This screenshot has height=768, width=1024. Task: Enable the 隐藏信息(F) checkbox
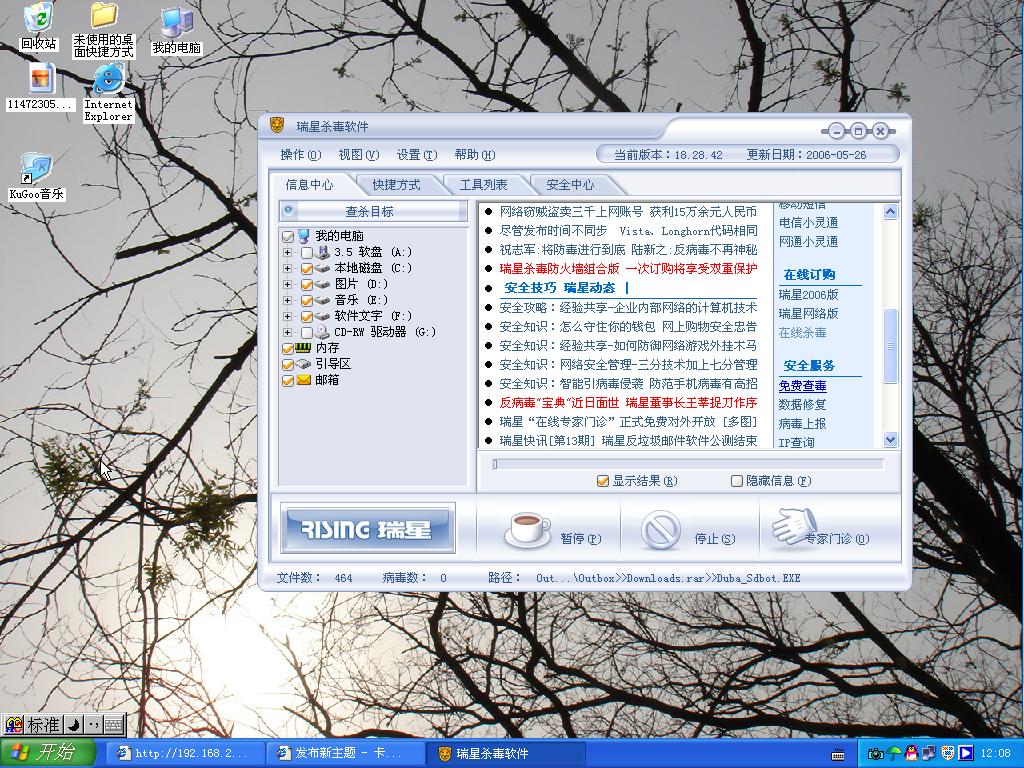737,481
